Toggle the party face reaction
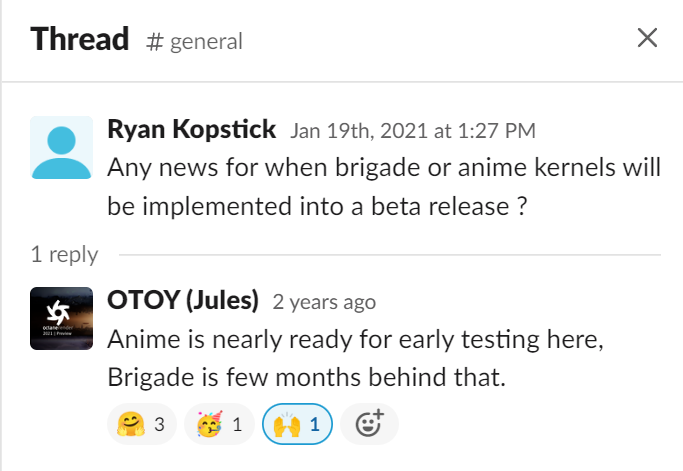 (220, 424)
